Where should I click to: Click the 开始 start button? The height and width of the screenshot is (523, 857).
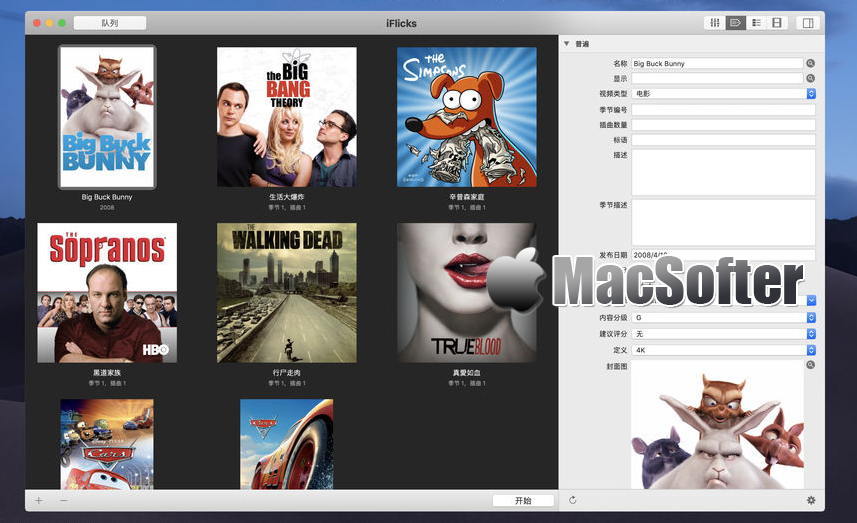(x=523, y=501)
